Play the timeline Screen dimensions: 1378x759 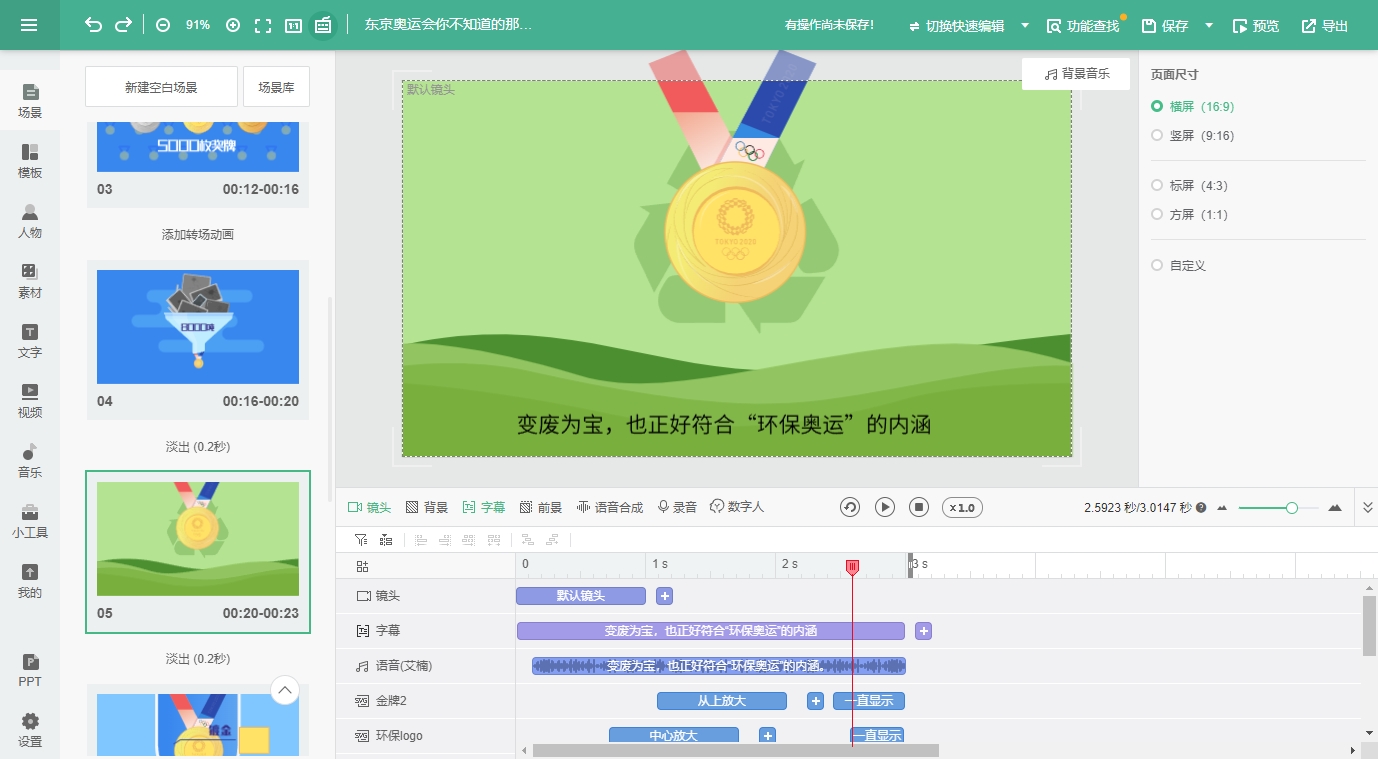click(885, 507)
